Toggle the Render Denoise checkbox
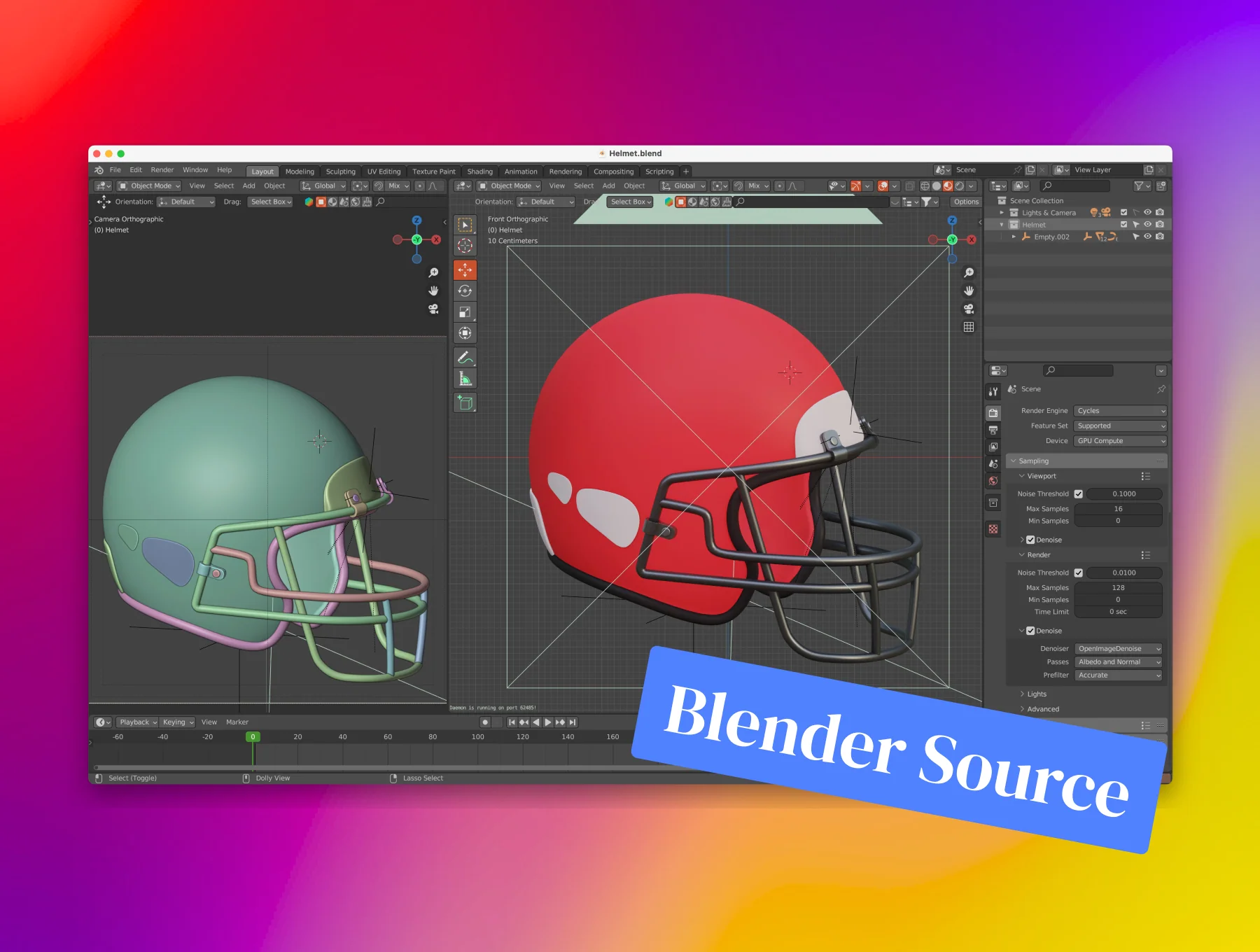Screen dimensions: 1260x952 pos(1030,631)
